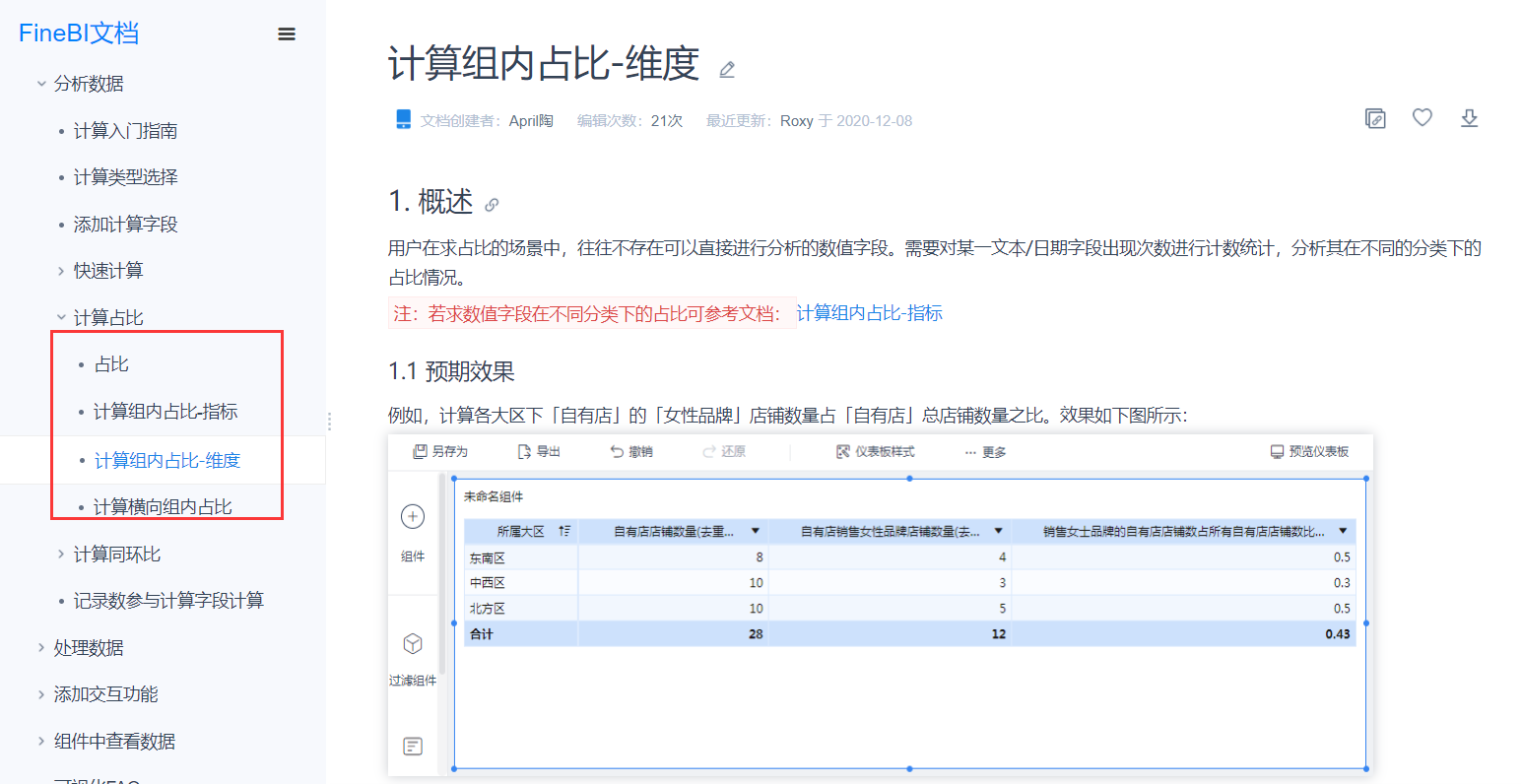Open 仪表板样式 in the toolbar

[876, 451]
